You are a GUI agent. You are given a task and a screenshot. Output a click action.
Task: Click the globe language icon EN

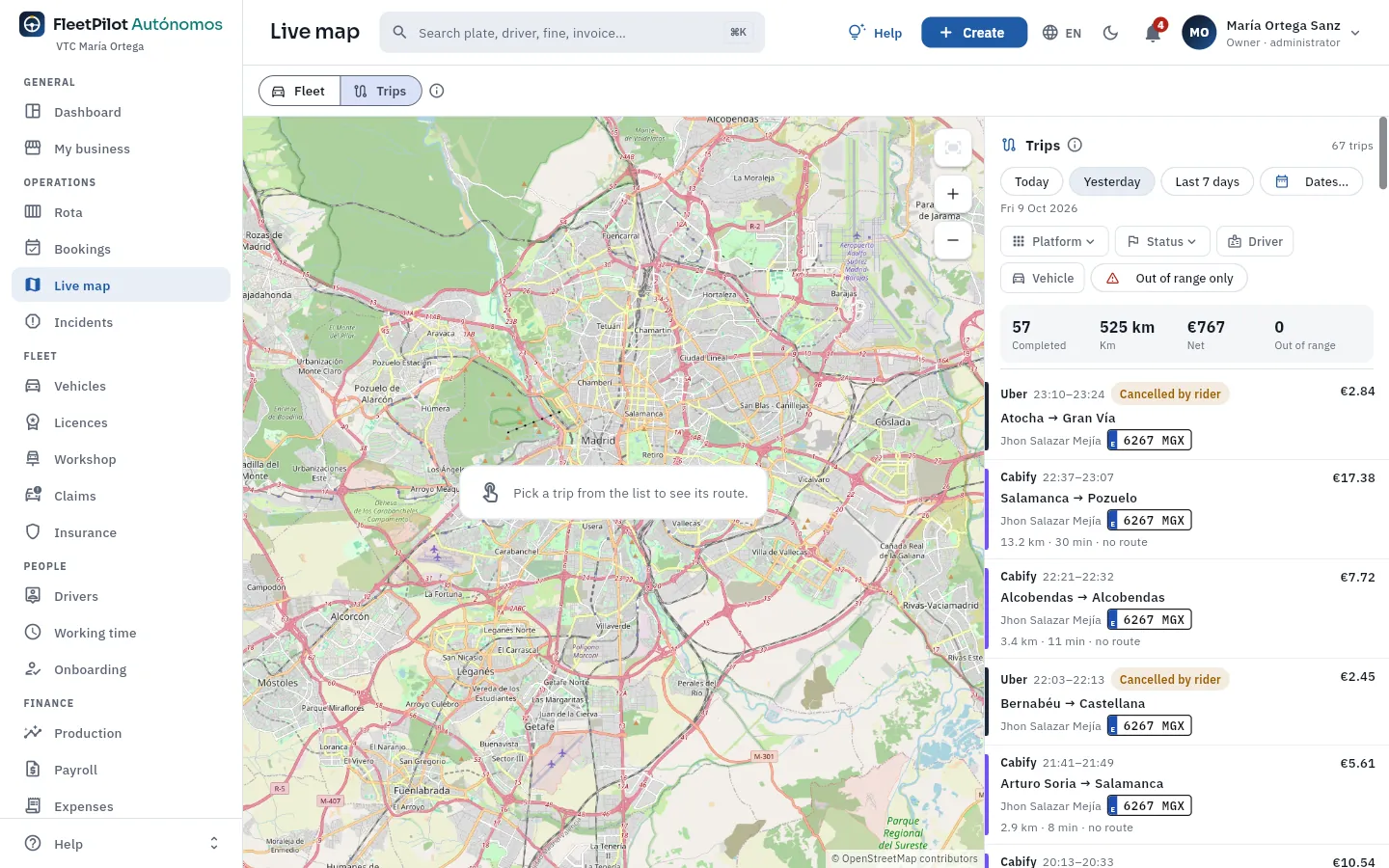[x=1062, y=33]
